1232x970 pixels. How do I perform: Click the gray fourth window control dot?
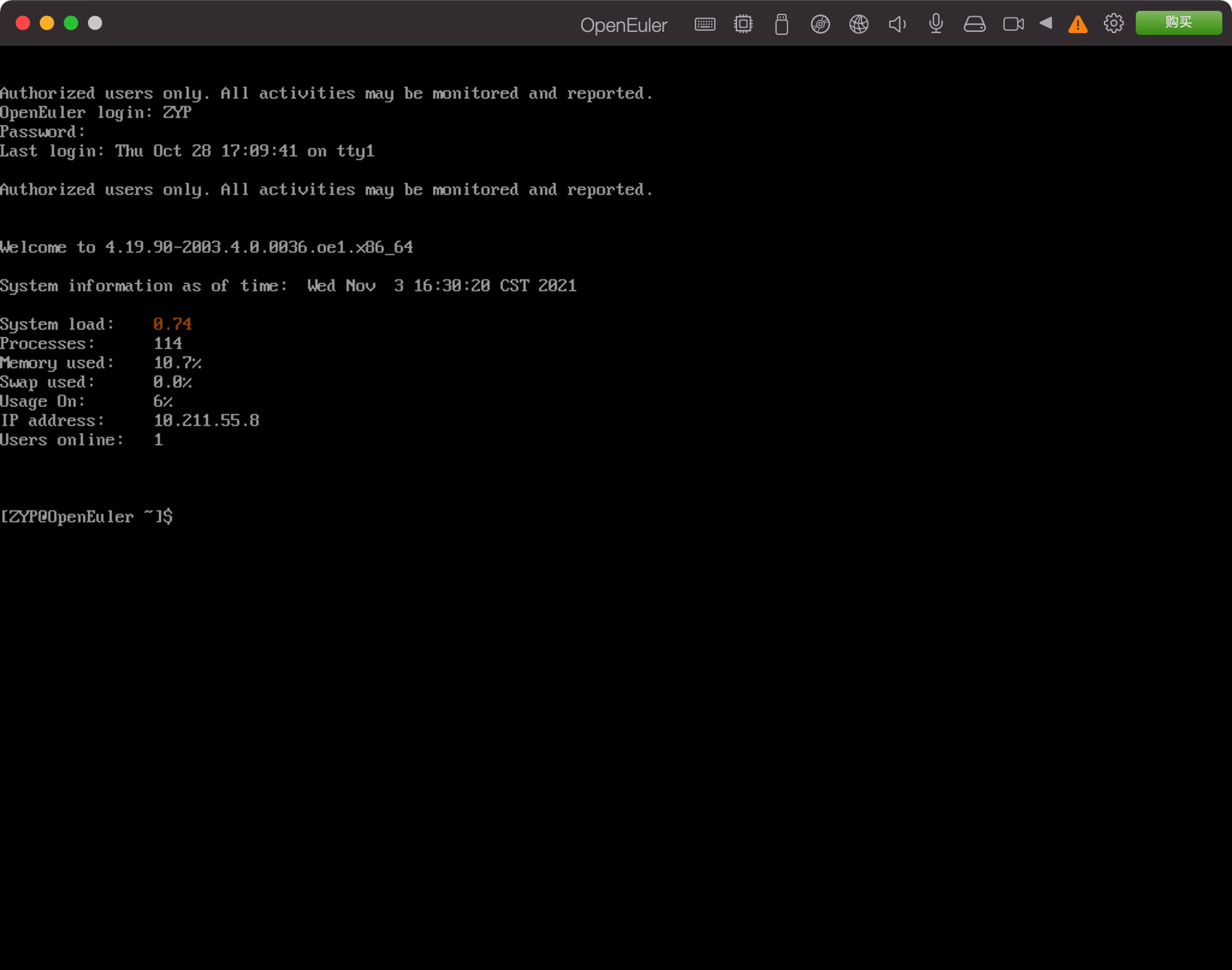pyautogui.click(x=95, y=23)
